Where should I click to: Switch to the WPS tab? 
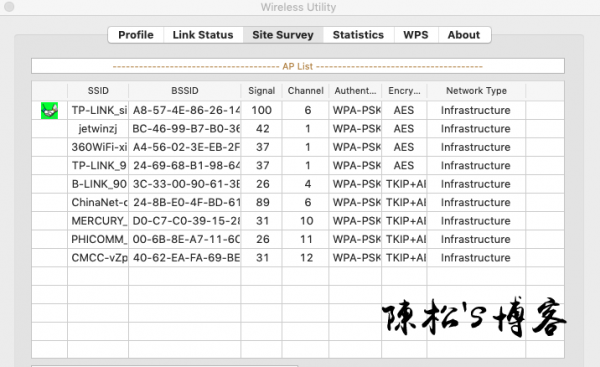click(416, 35)
